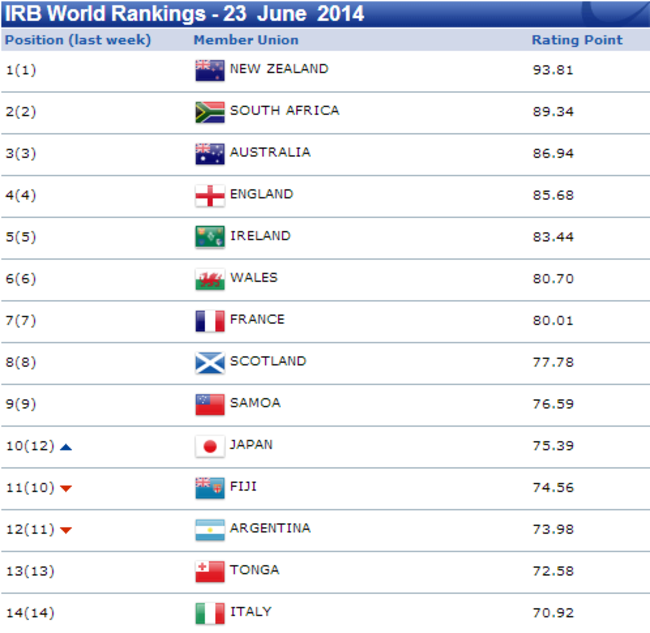Click the Scotland saltire flag icon
The image size is (650, 633).
click(x=210, y=363)
